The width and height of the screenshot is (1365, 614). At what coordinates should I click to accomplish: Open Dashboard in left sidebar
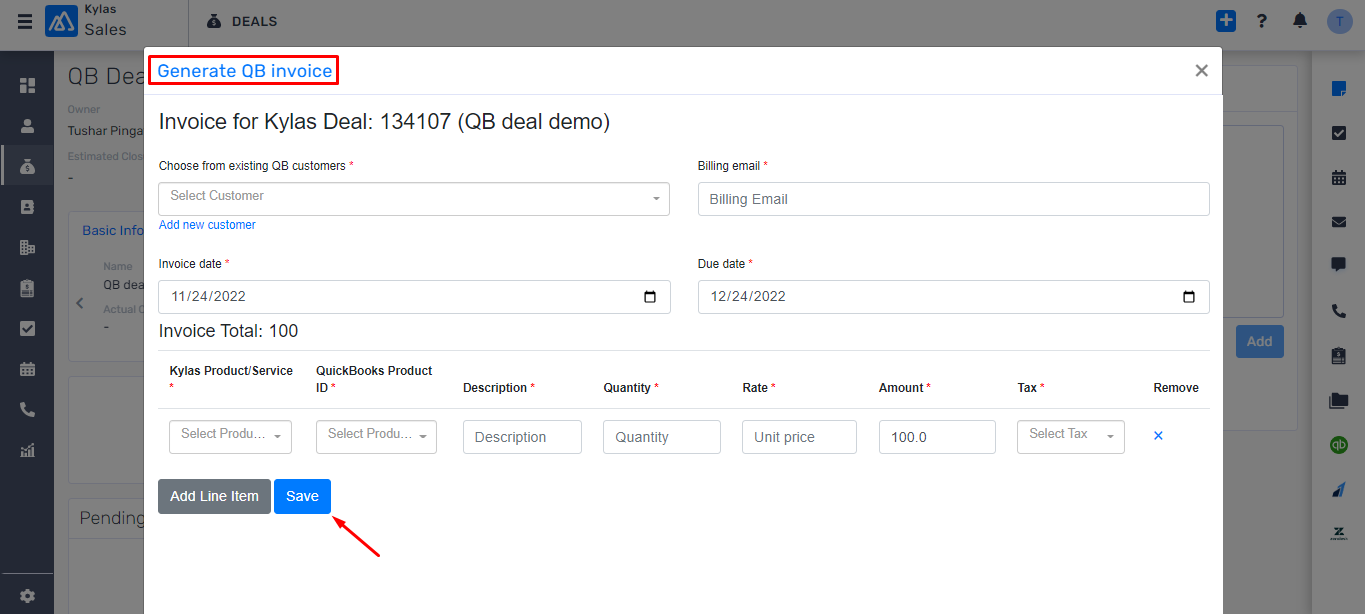pos(27,86)
